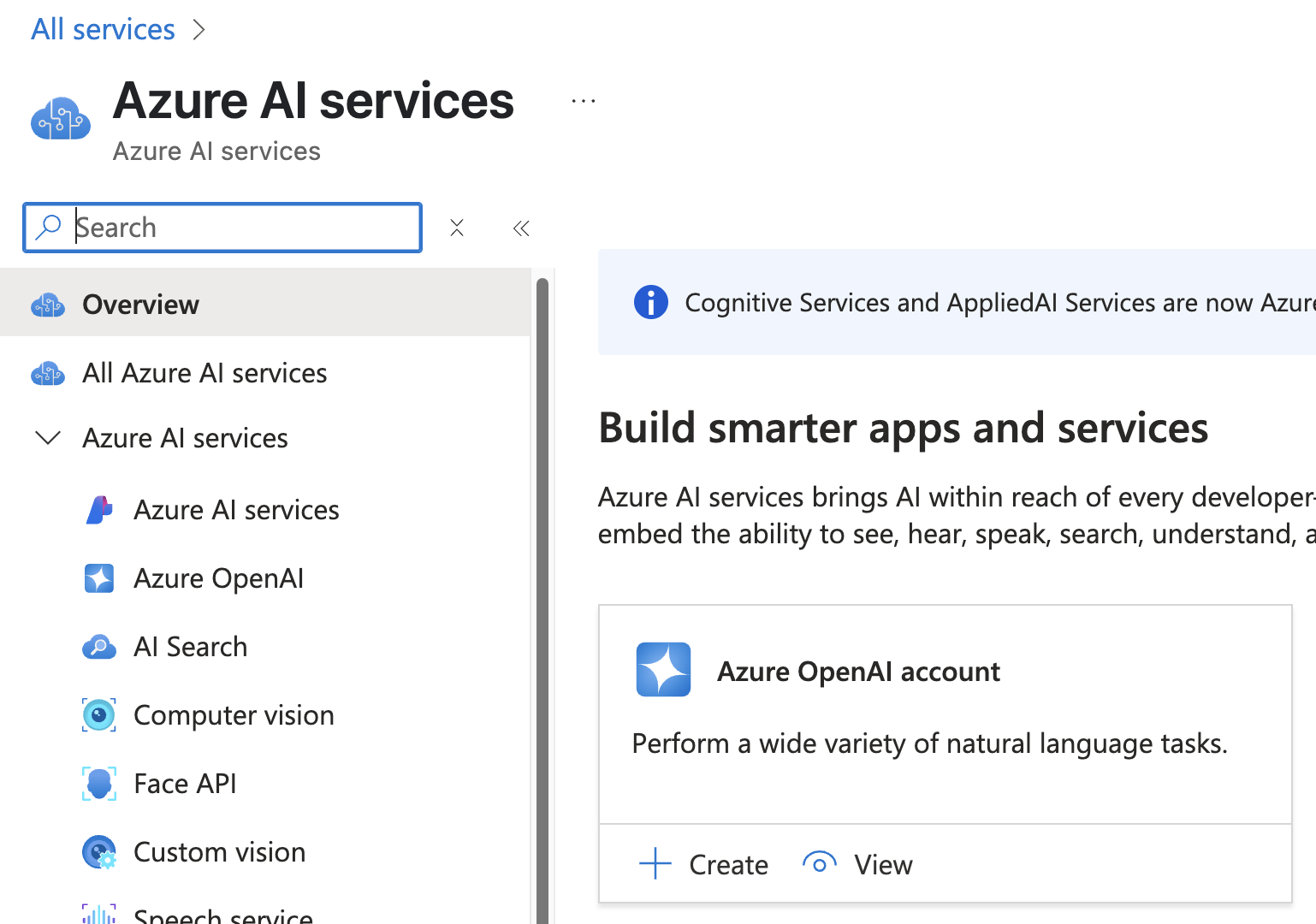Viewport: 1316px width, 924px height.
Task: Collapse the left navigation pane
Action: 521,228
